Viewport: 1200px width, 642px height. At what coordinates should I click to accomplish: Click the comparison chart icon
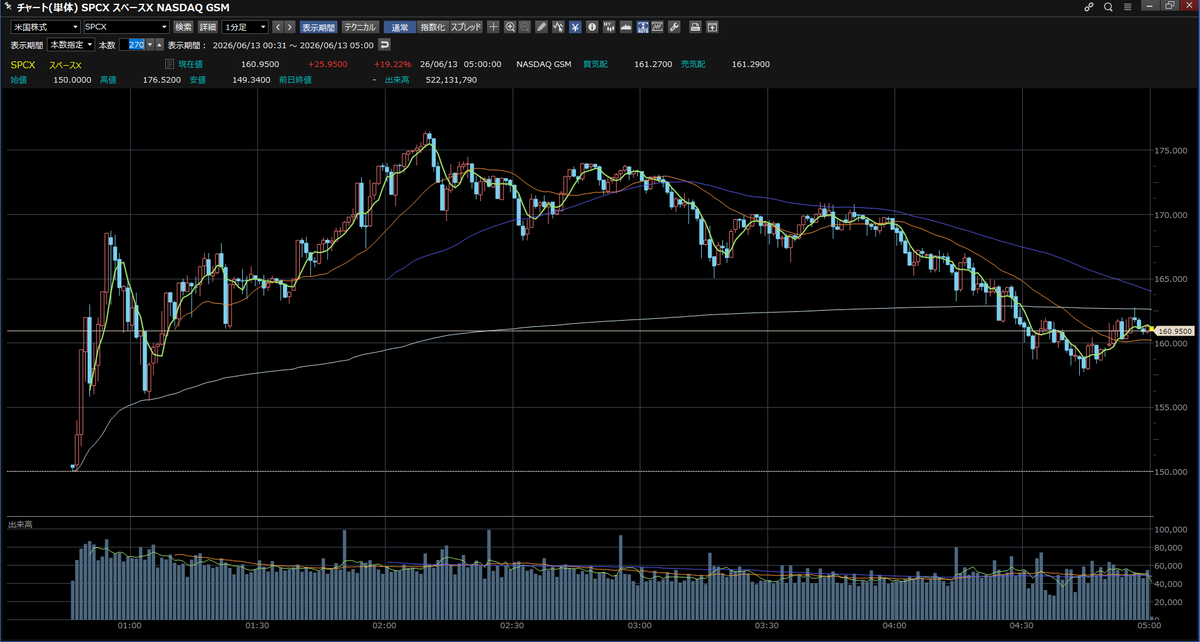tap(657, 27)
